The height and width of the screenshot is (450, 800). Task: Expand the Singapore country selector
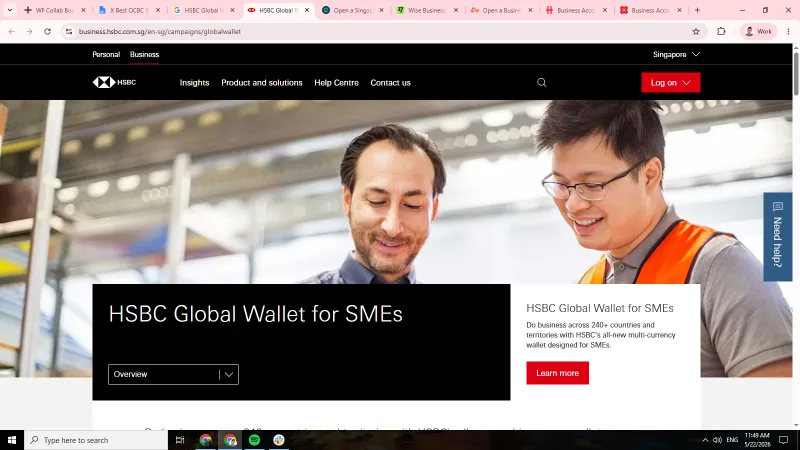pos(676,54)
